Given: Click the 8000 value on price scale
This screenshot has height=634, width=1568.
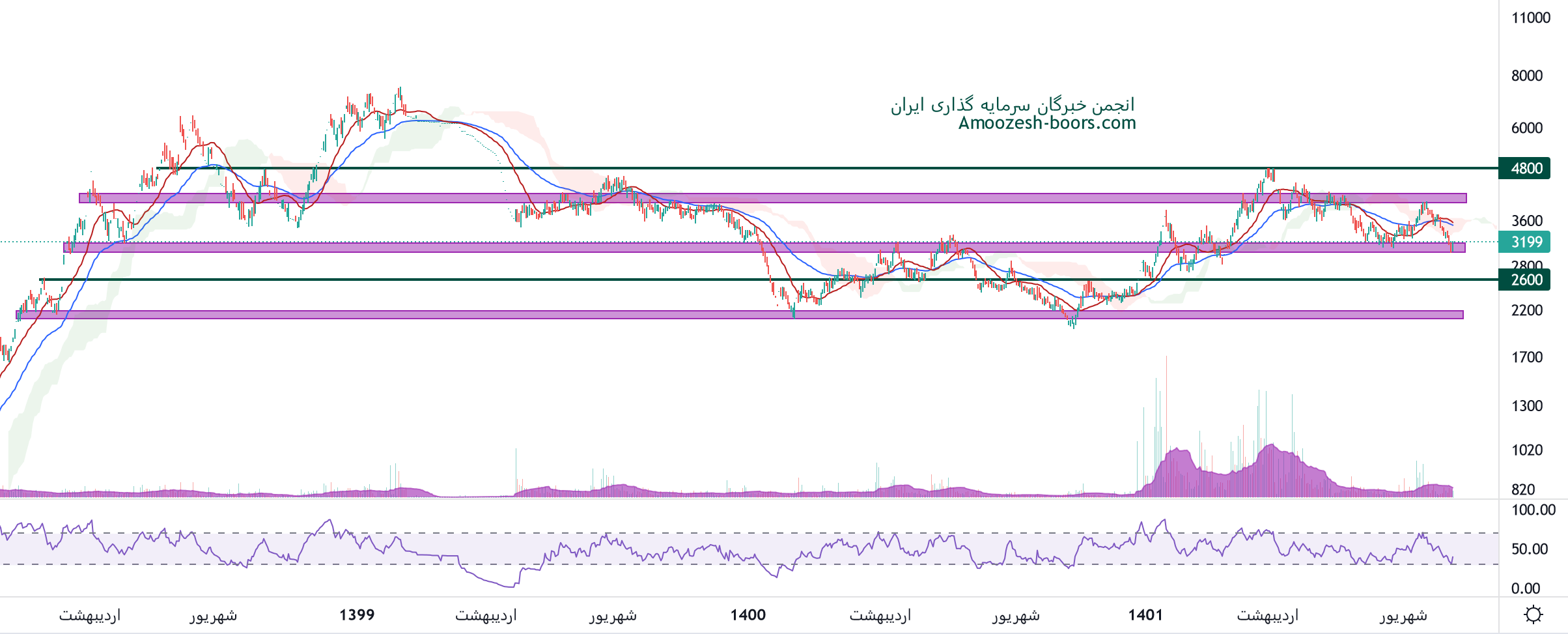Looking at the screenshot, I should pos(1526,76).
